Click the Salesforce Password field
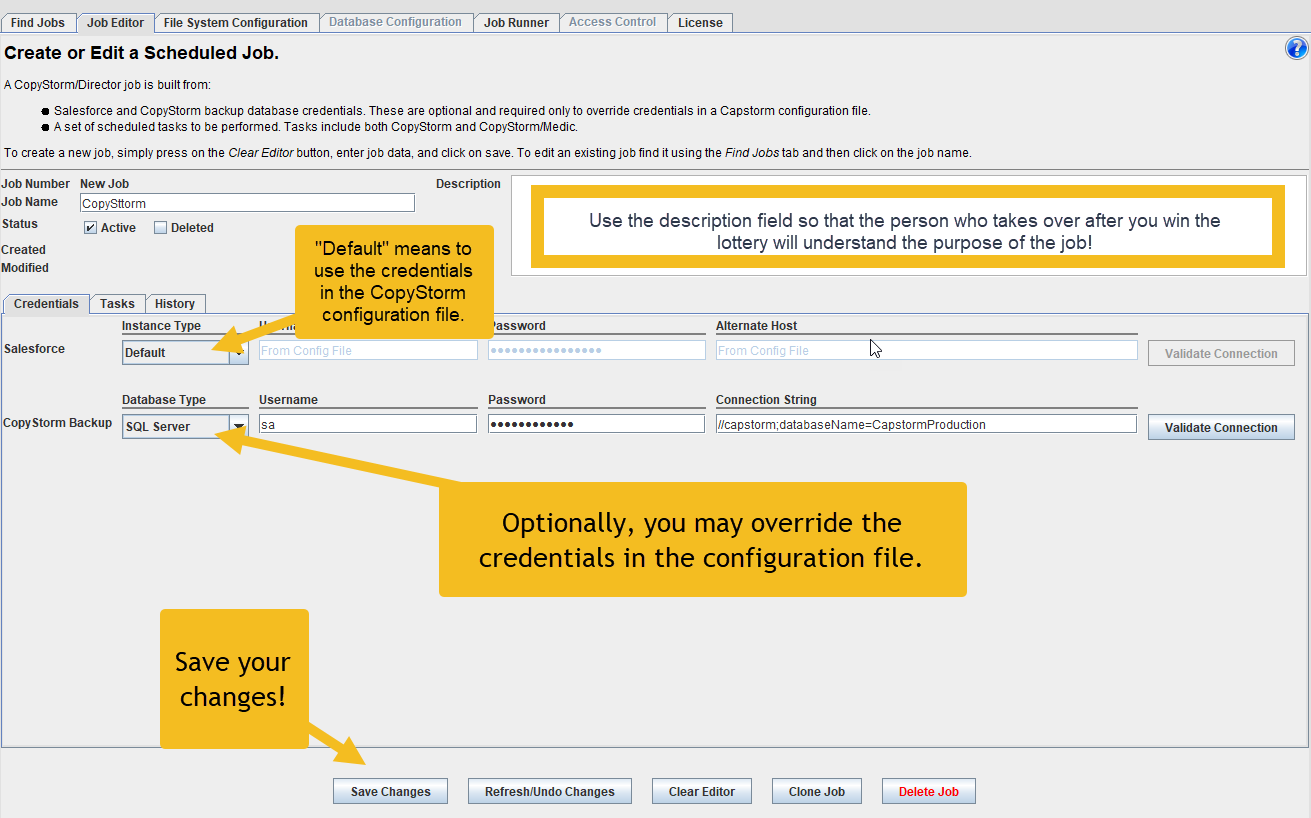 597,350
